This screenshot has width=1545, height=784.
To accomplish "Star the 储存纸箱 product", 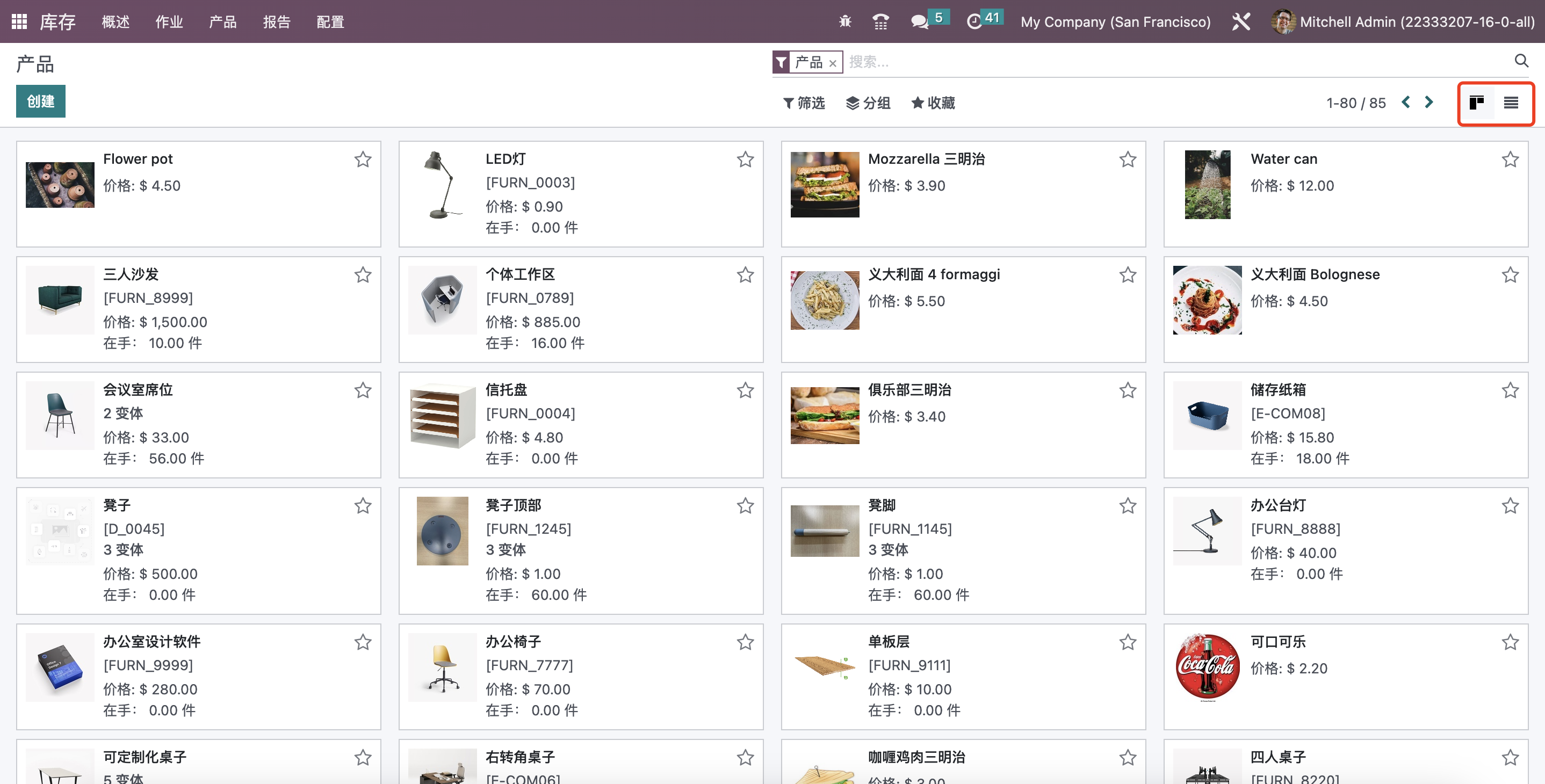I will click(1510, 391).
